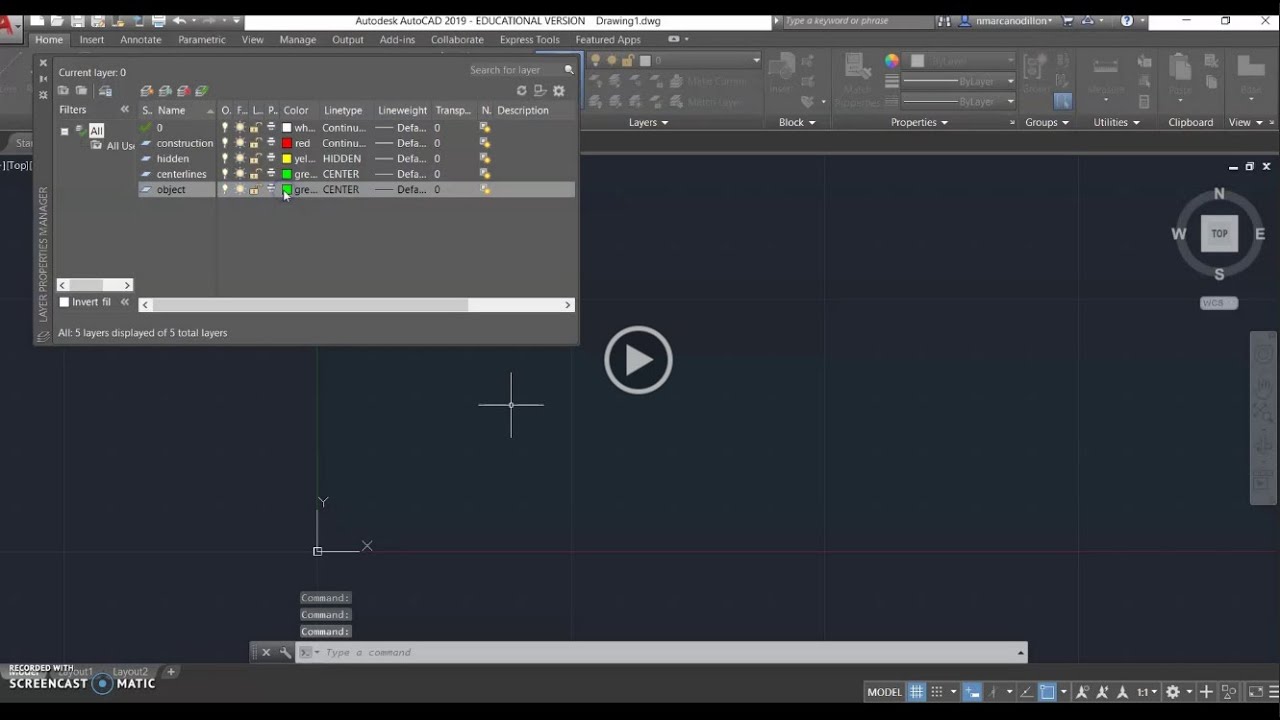Click annotation monitor plus icon in status bar
The height and width of the screenshot is (720, 1280).
pyautogui.click(x=1206, y=692)
